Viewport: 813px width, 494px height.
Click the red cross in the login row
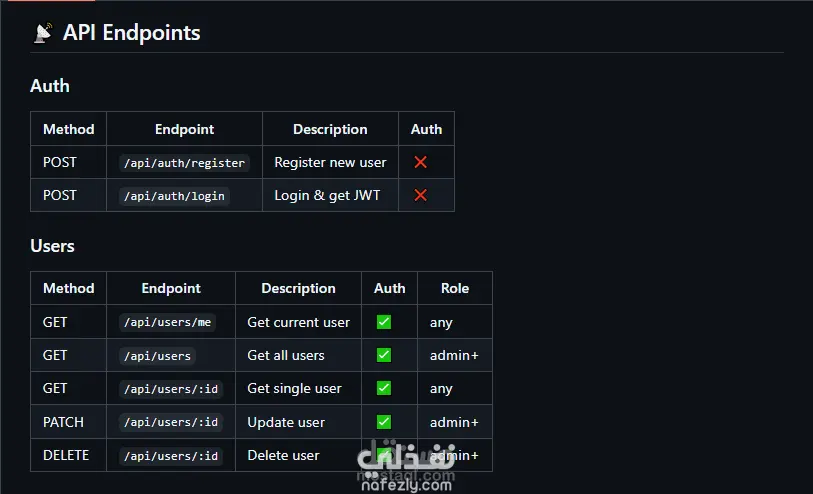420,195
